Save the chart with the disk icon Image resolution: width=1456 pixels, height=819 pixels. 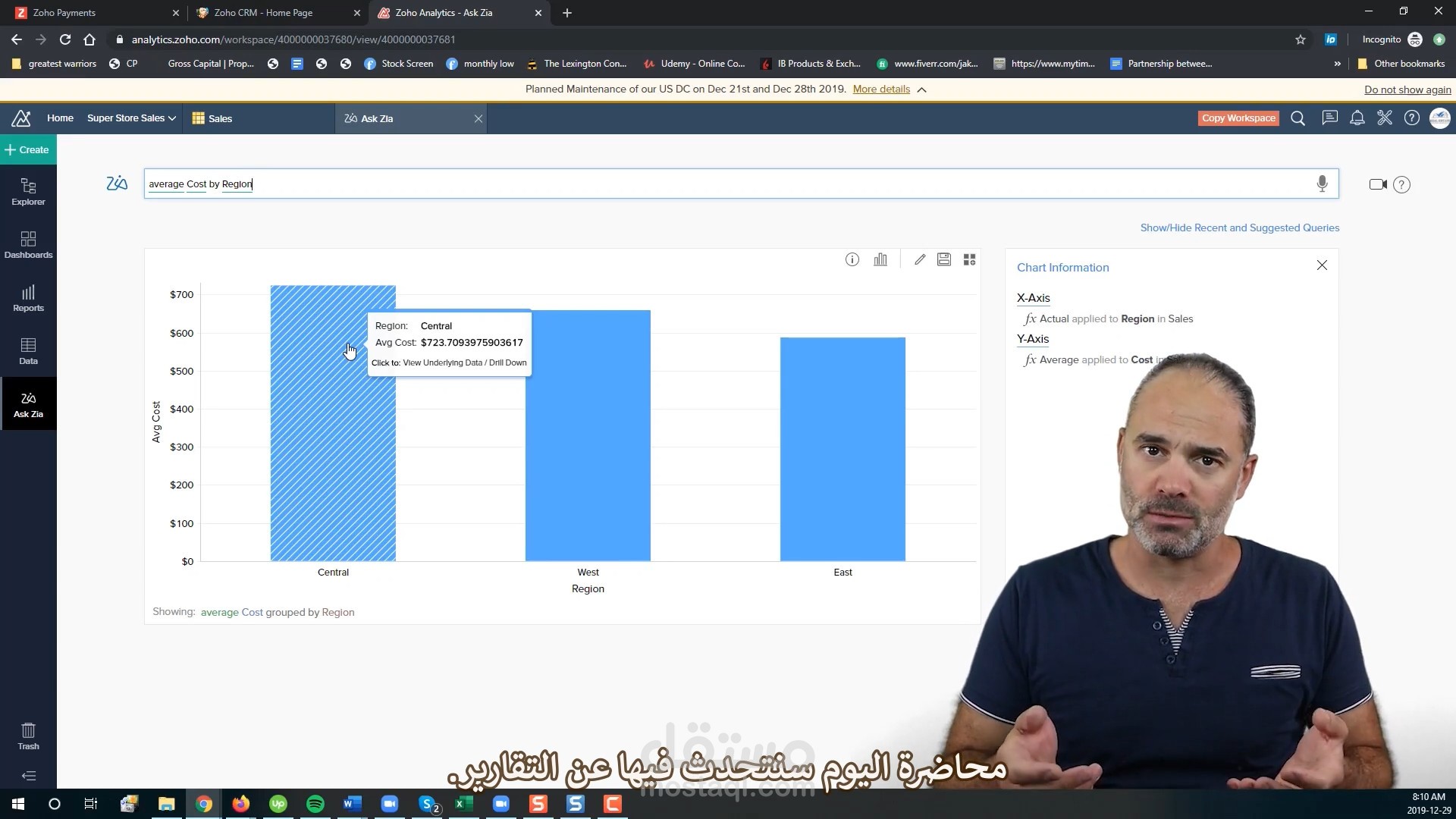coord(944,259)
